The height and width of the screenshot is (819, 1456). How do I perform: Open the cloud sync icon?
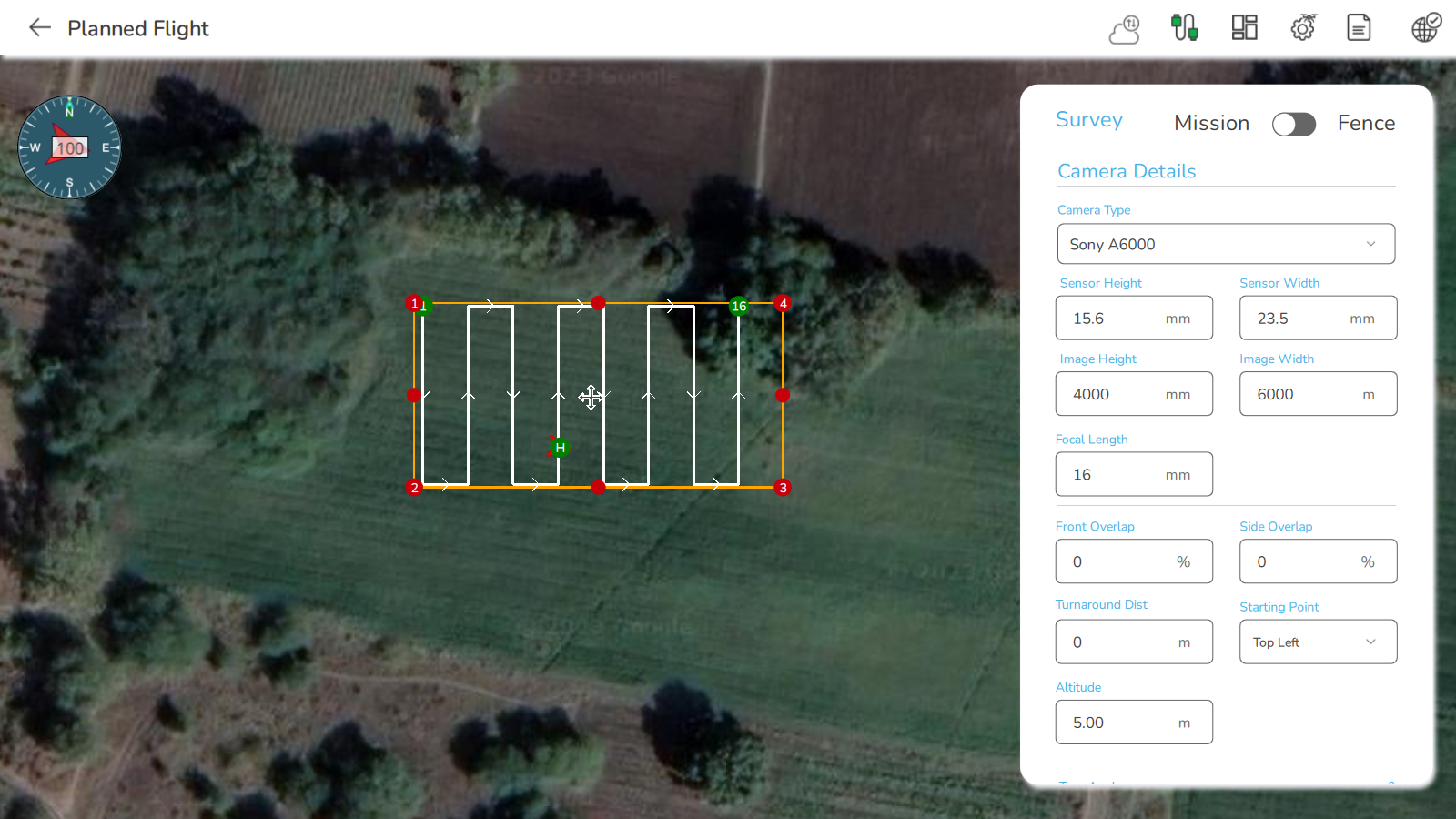point(1125,29)
